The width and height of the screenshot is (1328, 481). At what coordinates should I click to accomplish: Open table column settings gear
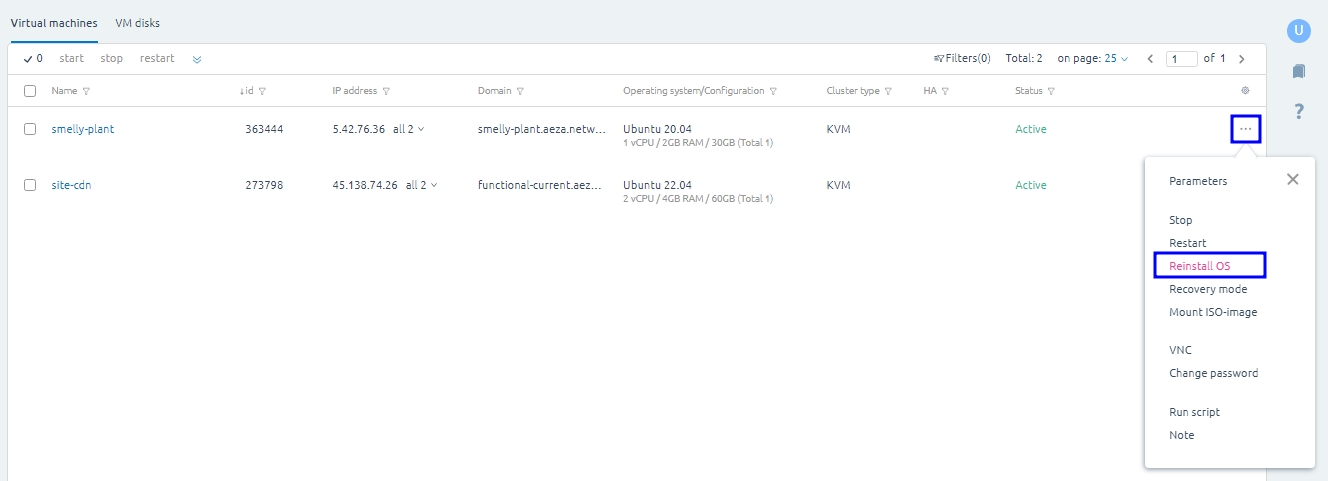coord(1245,91)
